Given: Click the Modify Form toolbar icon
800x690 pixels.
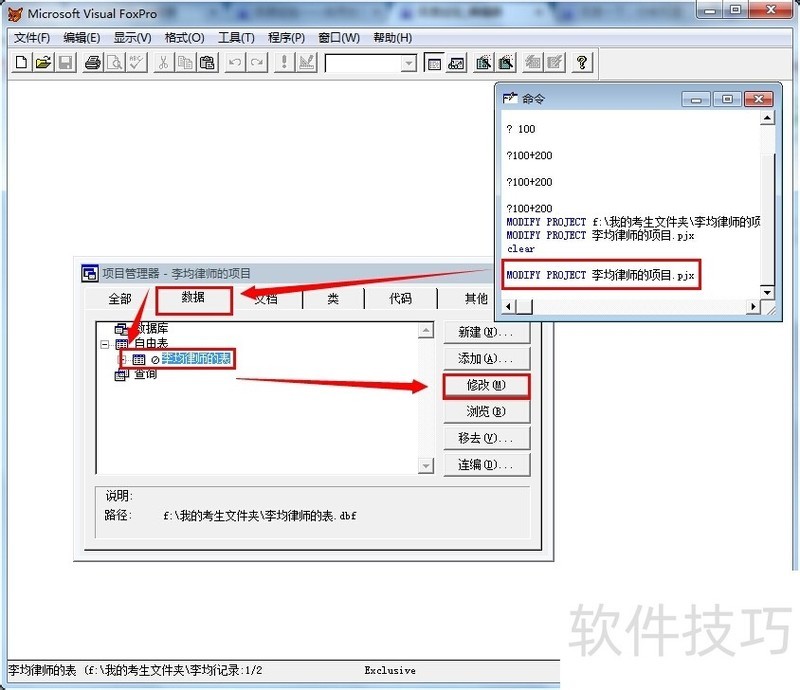Looking at the screenshot, I should click(x=306, y=62).
